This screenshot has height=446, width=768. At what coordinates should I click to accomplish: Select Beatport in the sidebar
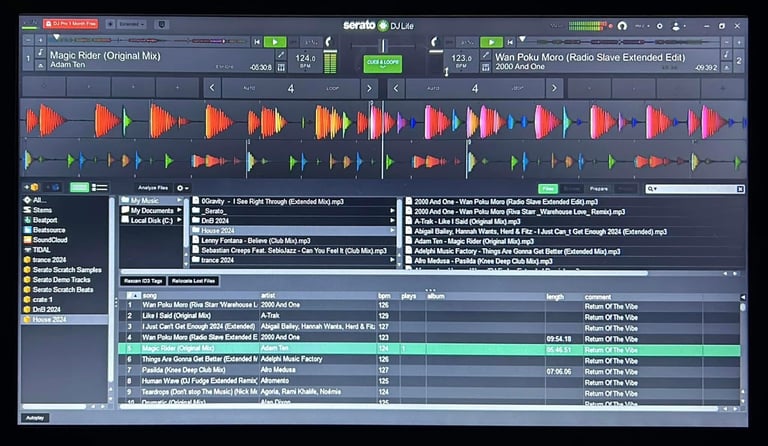tap(45, 220)
